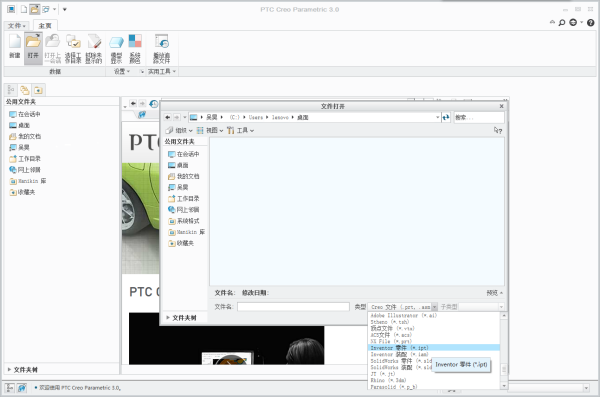Click scroll-down arrow of file type list
Viewport: 600px width, 397px height.
pyautogui.click(x=504, y=386)
